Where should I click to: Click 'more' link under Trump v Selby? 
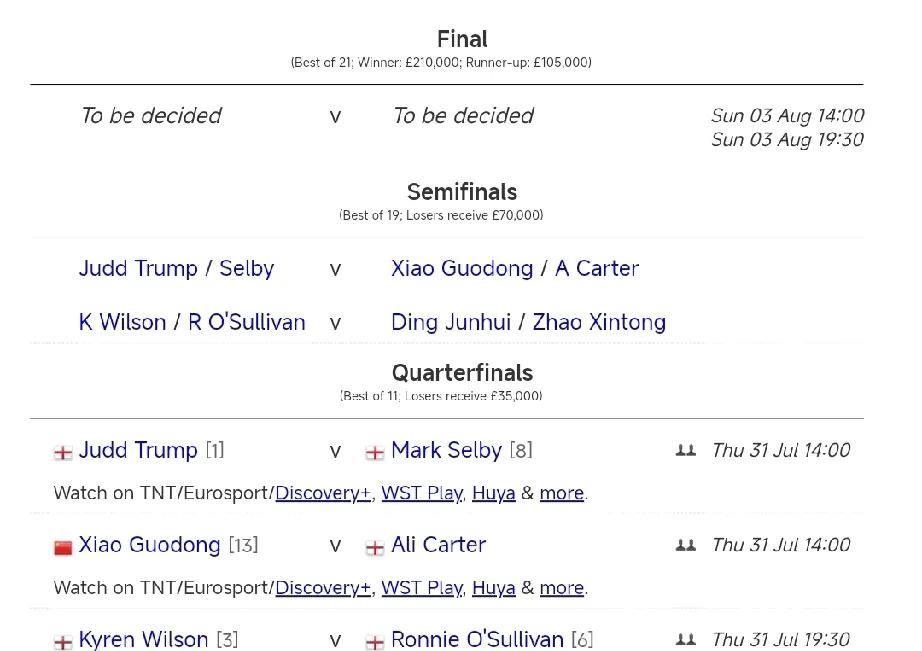(x=561, y=493)
